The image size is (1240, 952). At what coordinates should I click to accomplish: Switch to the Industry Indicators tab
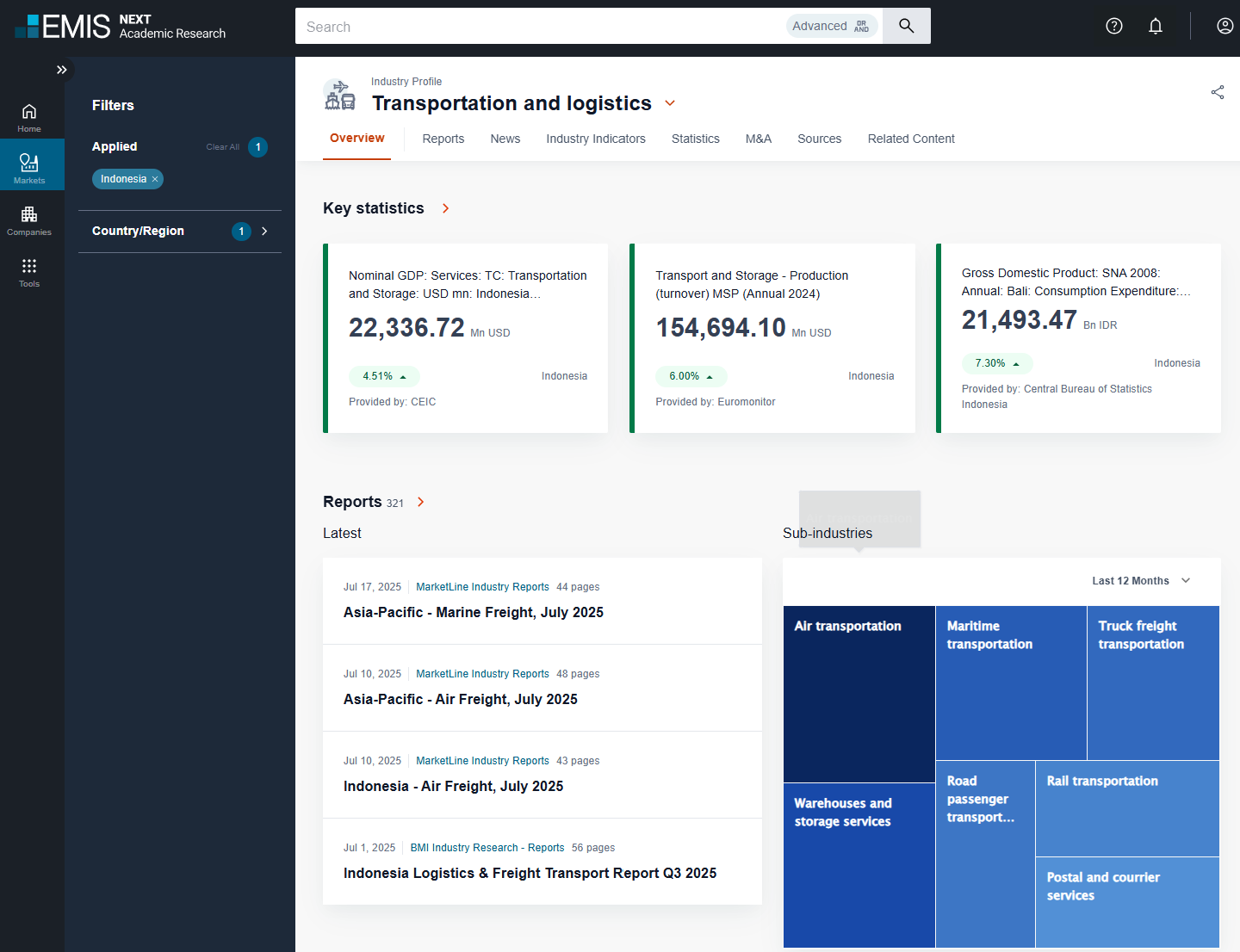pos(595,139)
